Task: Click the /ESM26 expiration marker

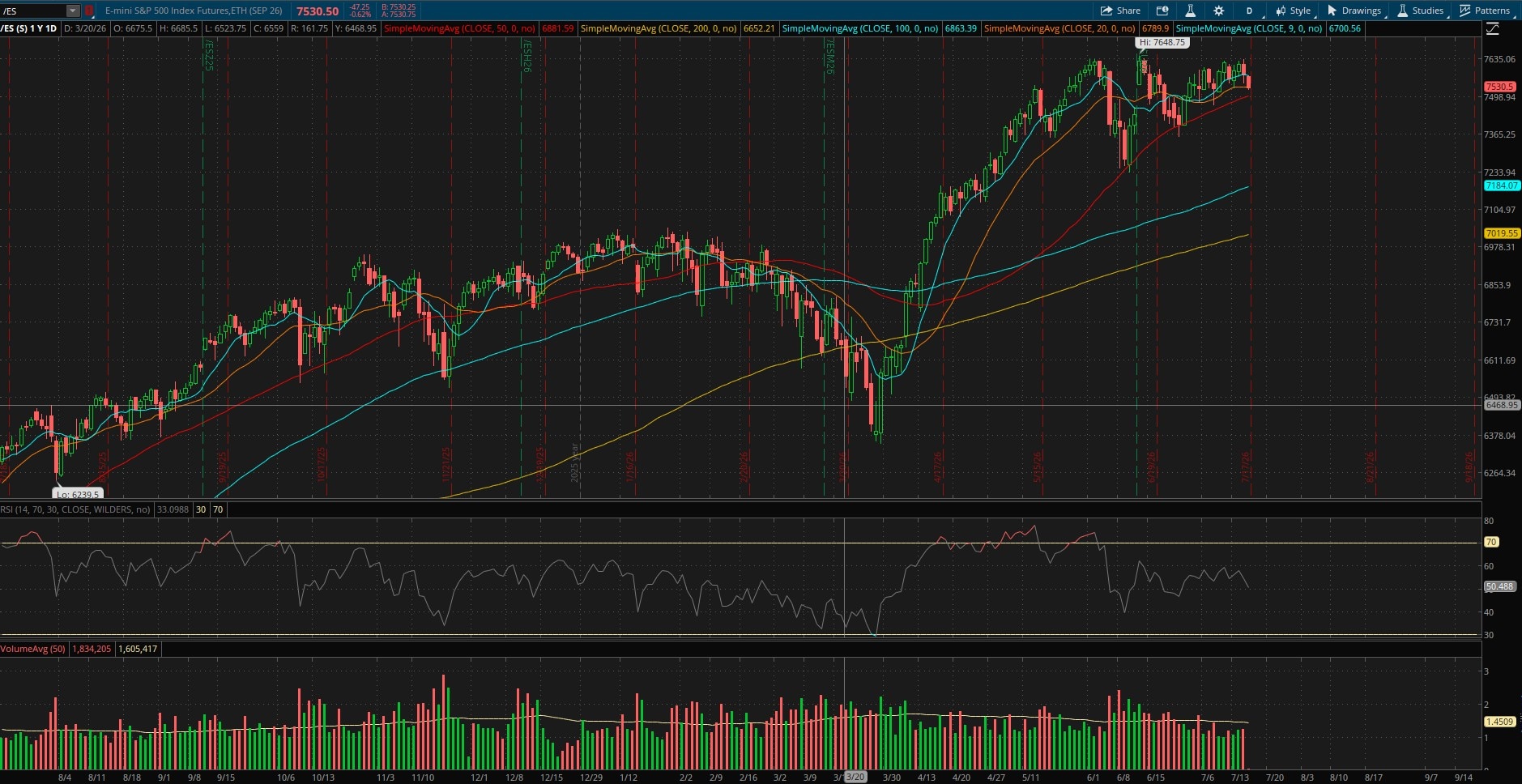Action: pyautogui.click(x=829, y=56)
